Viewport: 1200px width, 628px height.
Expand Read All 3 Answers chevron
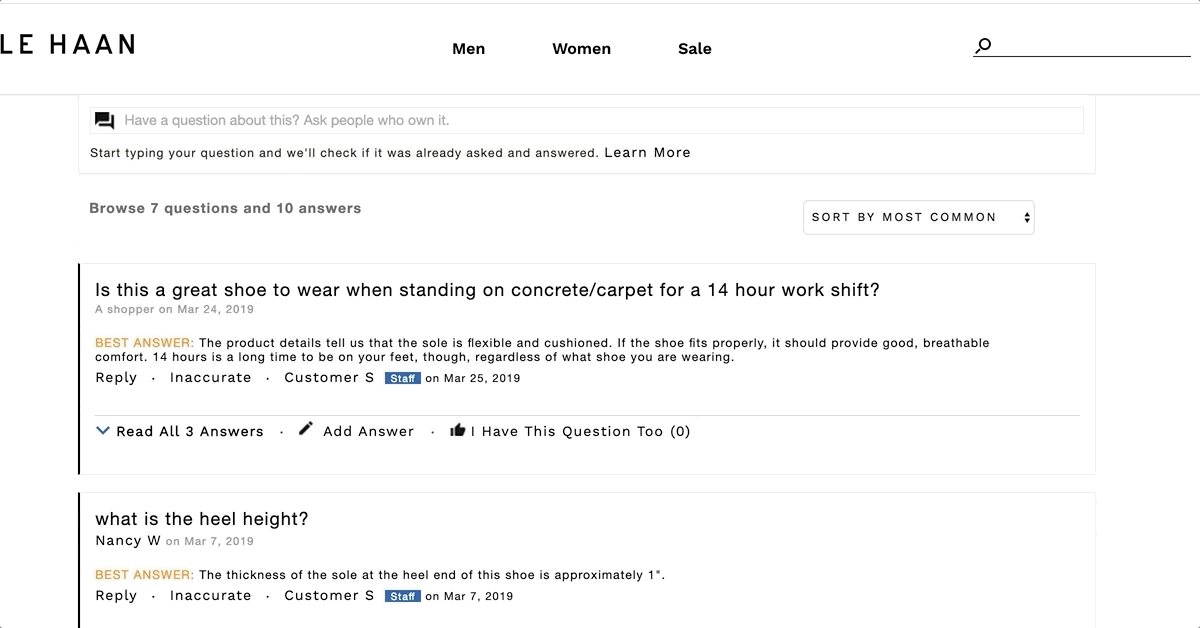102,431
